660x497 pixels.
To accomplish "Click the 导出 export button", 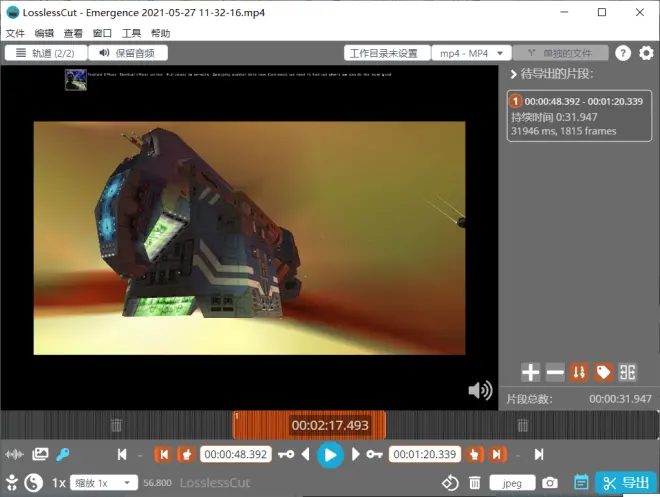I will coord(625,483).
